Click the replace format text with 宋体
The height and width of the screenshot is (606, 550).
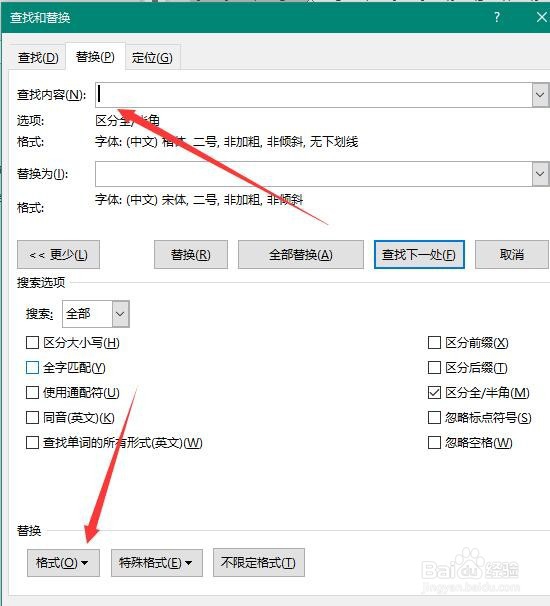pos(199,200)
